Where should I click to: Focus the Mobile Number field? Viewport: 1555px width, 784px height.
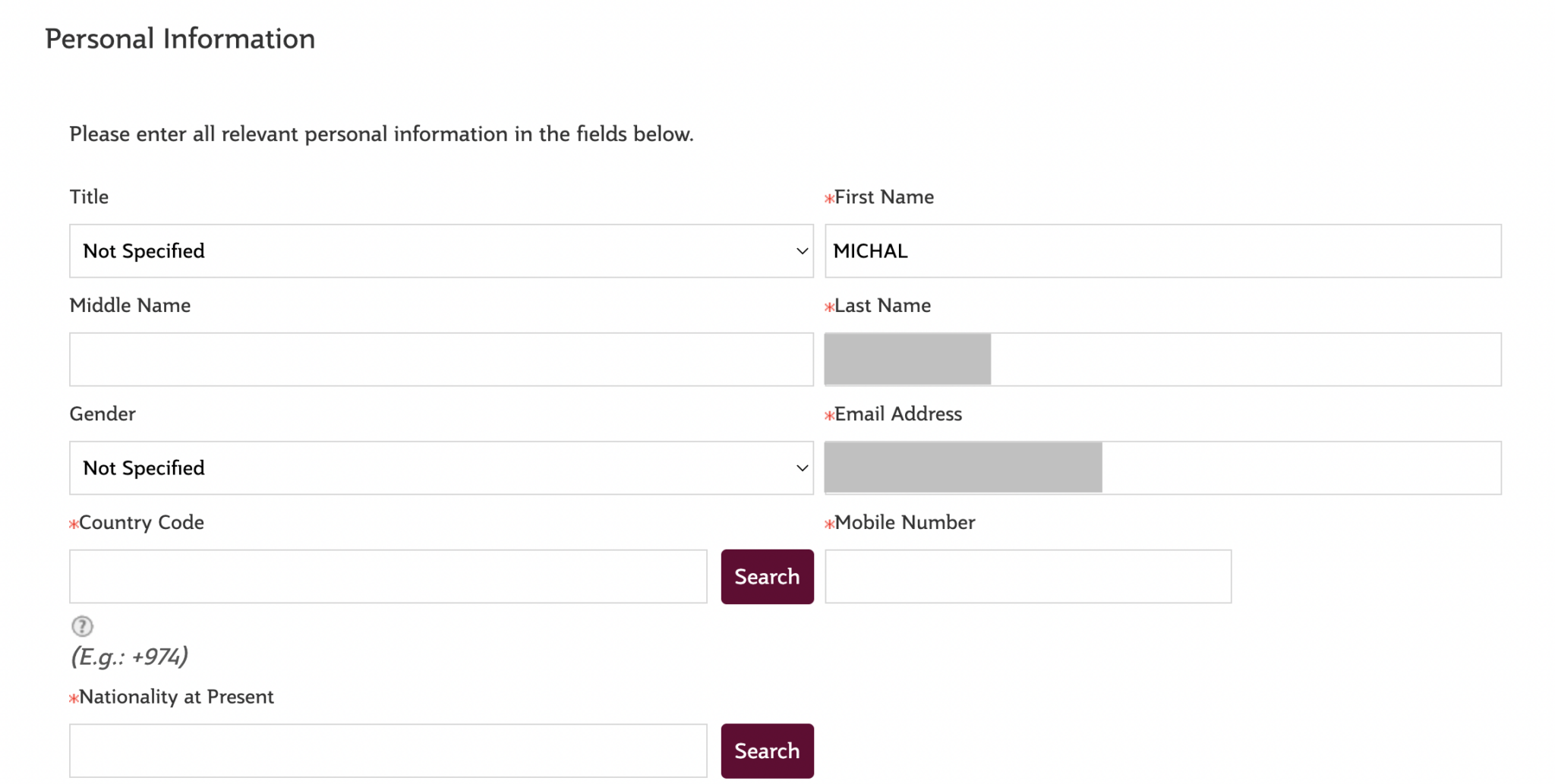1028,576
